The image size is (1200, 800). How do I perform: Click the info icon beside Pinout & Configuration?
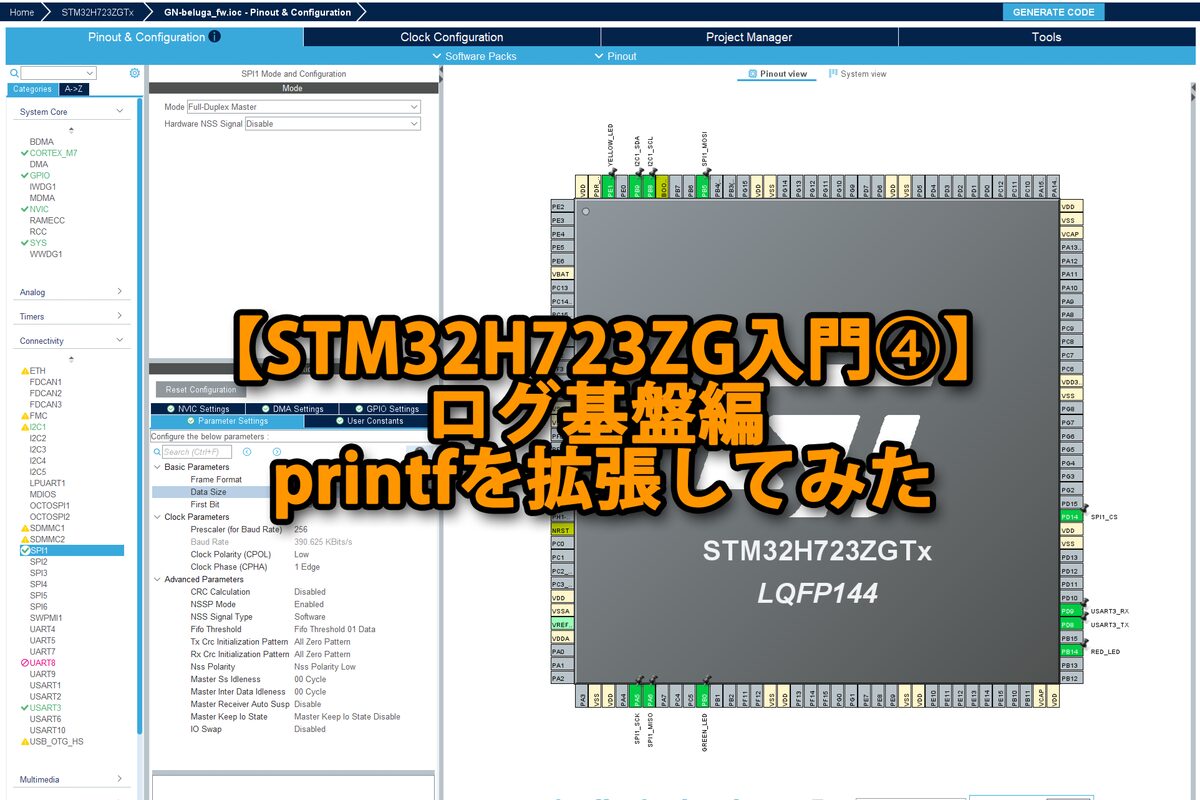coord(215,37)
